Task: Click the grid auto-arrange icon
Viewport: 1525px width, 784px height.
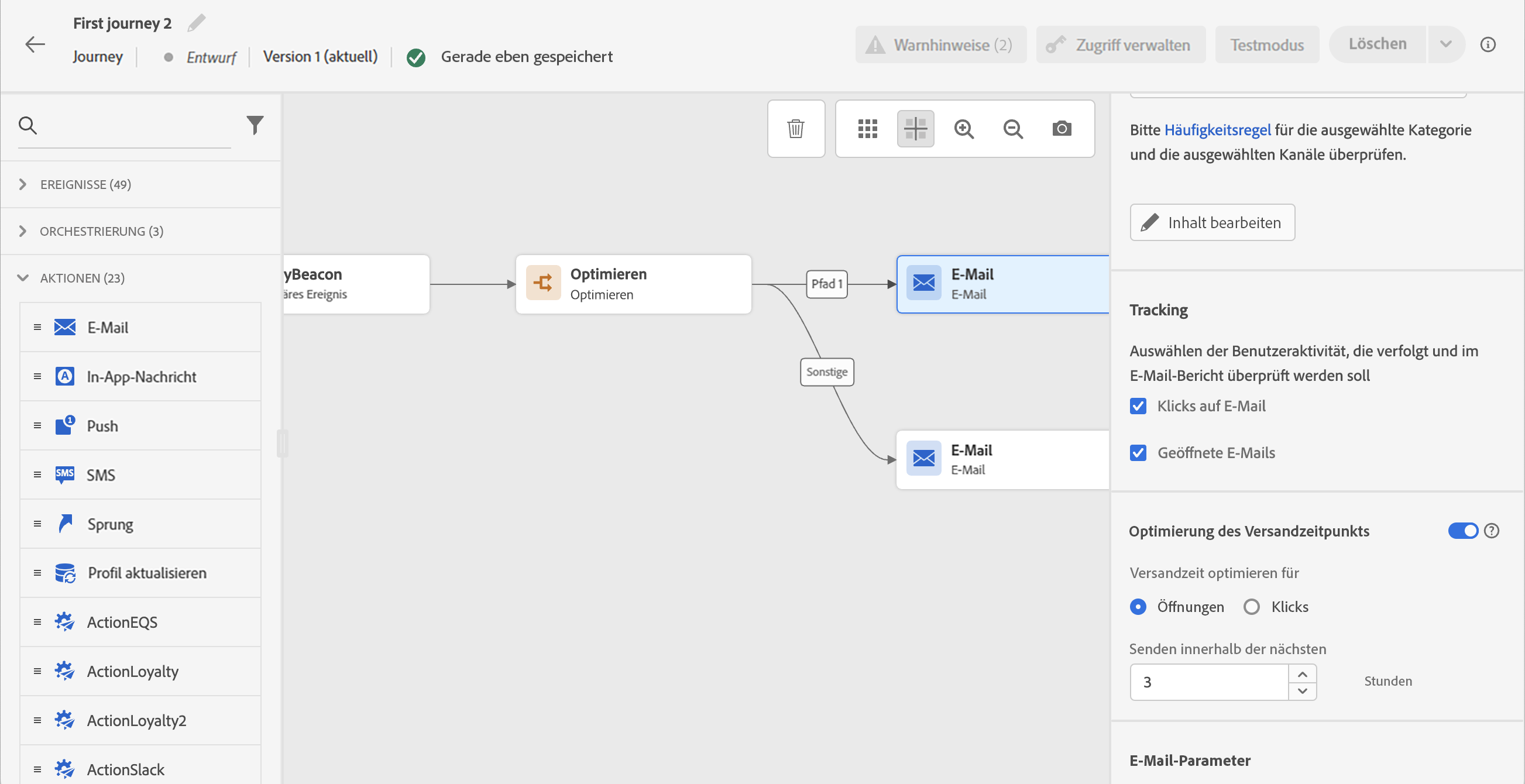Action: (x=867, y=128)
